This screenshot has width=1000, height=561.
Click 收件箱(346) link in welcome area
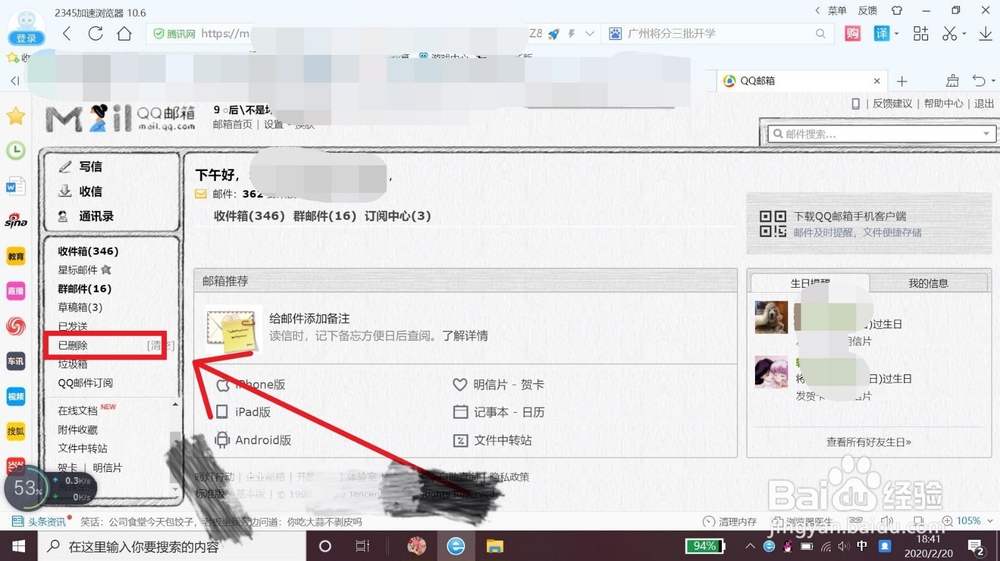pos(249,215)
